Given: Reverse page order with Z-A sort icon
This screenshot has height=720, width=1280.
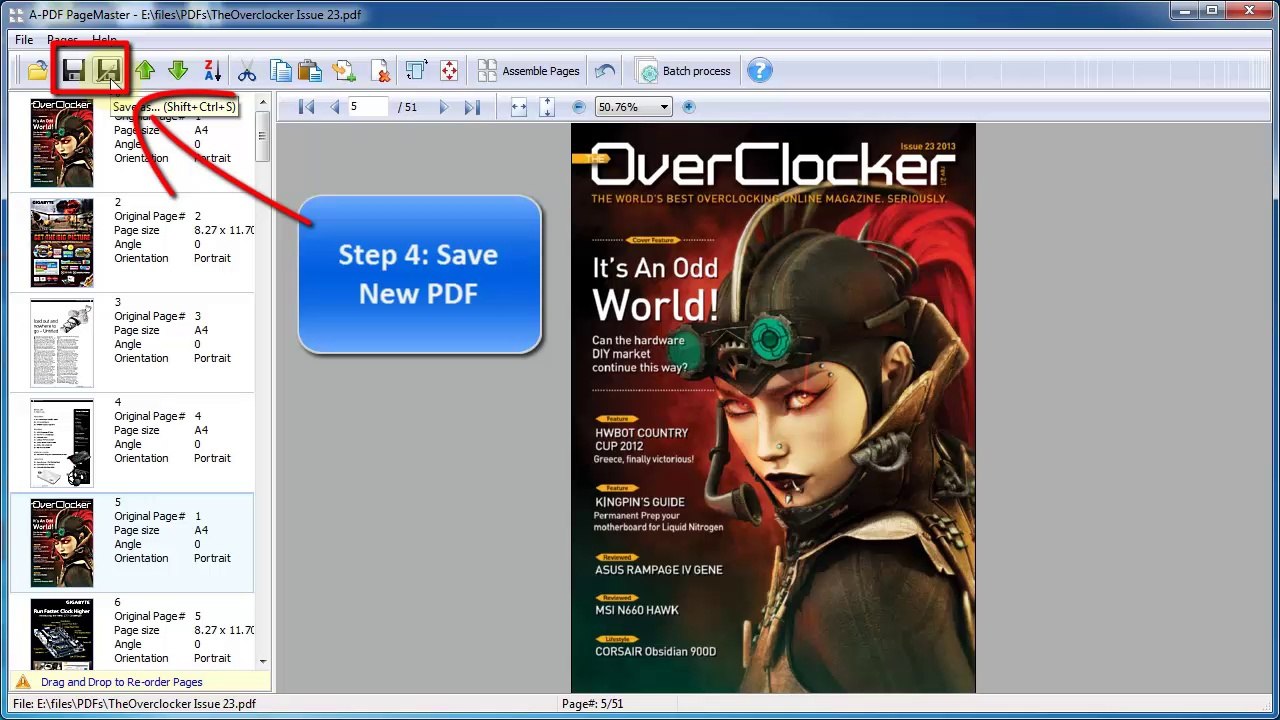Looking at the screenshot, I should click(212, 71).
